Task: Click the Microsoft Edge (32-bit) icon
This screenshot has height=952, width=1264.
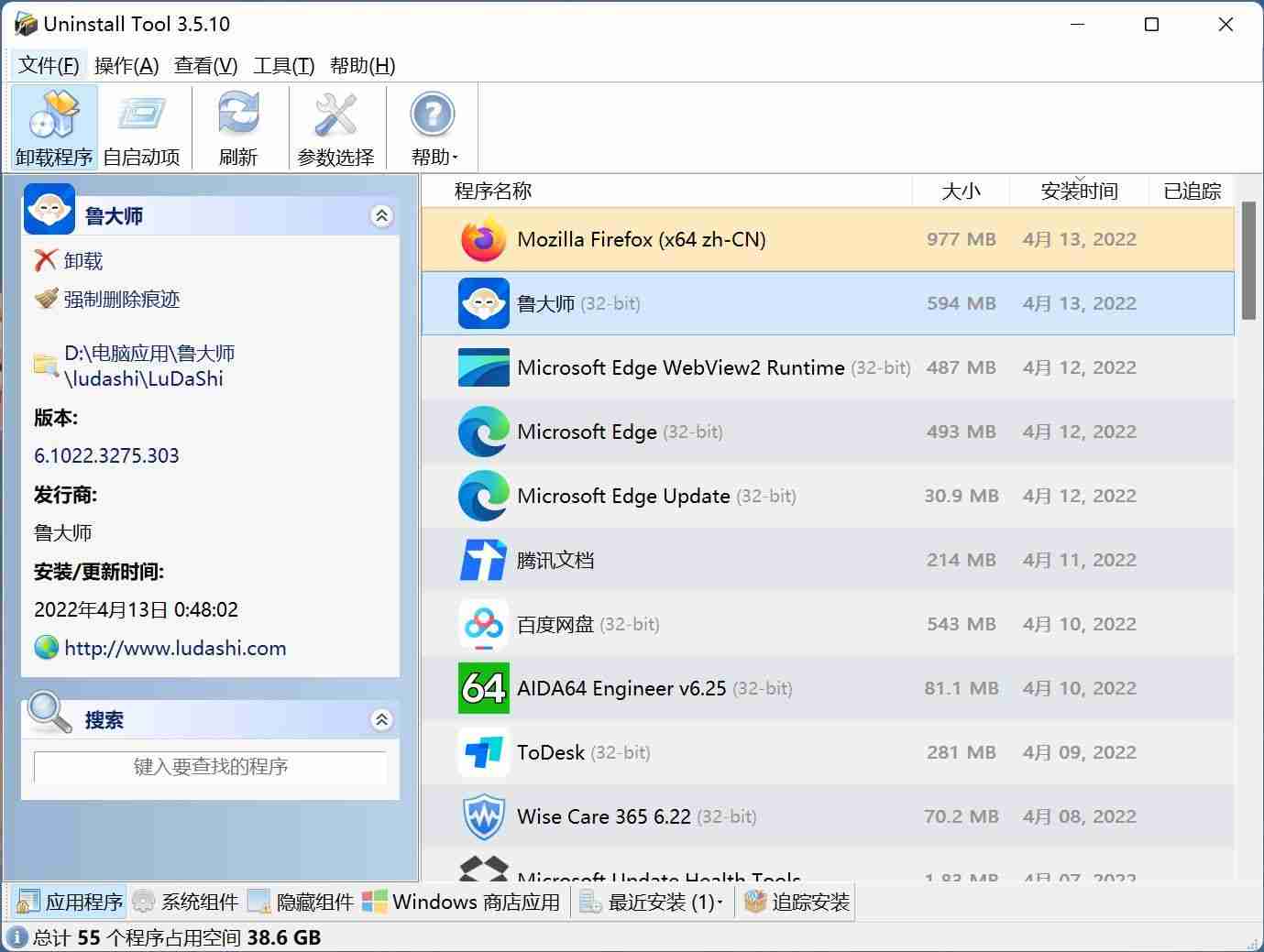Action: click(x=483, y=432)
